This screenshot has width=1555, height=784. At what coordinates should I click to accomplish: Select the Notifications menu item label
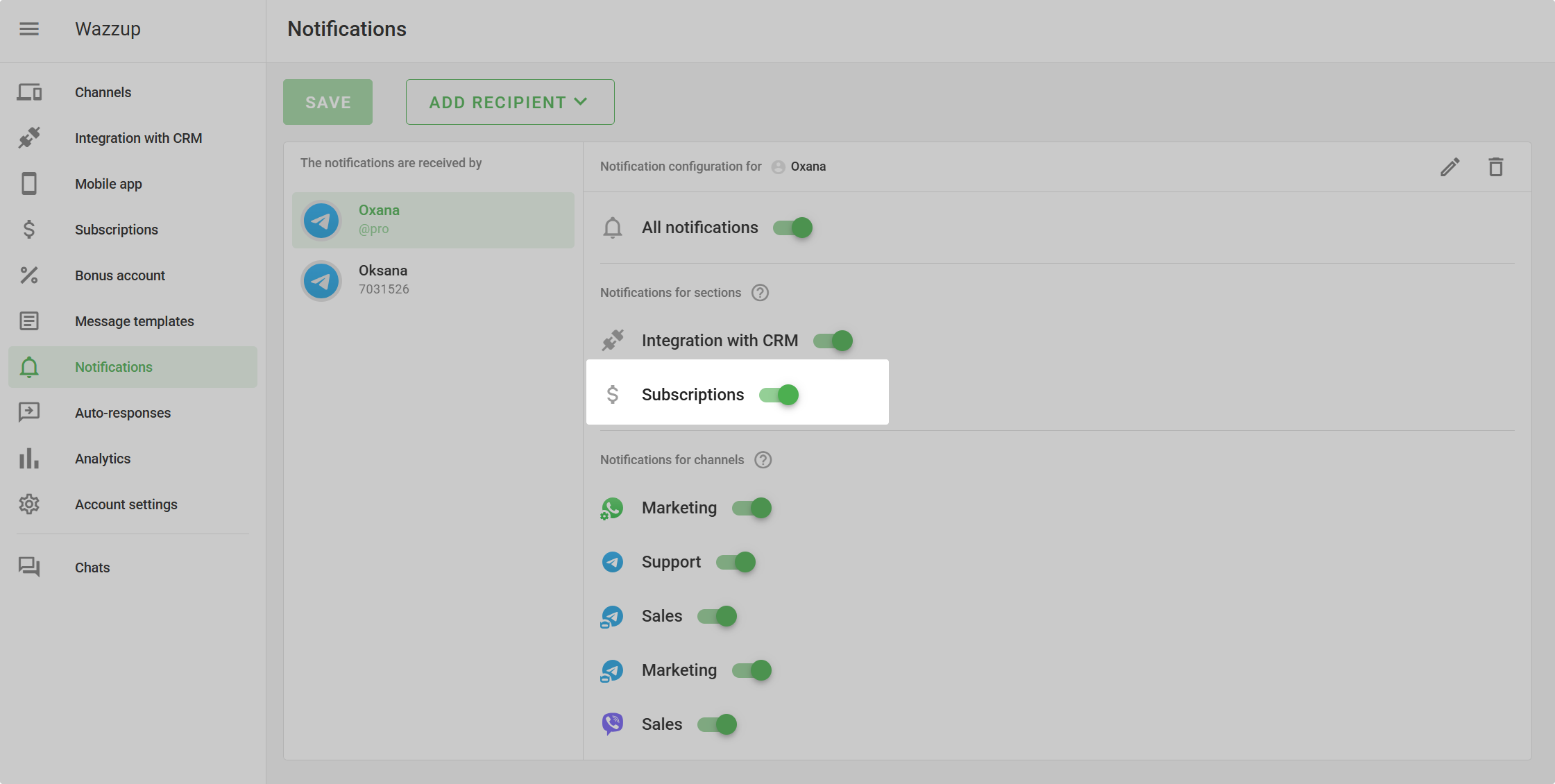point(114,367)
